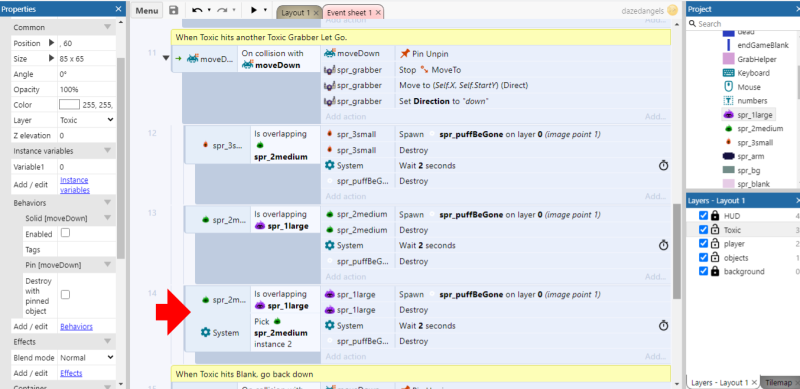This screenshot has height=389, width=800.
Task: Toggle visibility checkbox of HUD layer
Action: coord(703,216)
